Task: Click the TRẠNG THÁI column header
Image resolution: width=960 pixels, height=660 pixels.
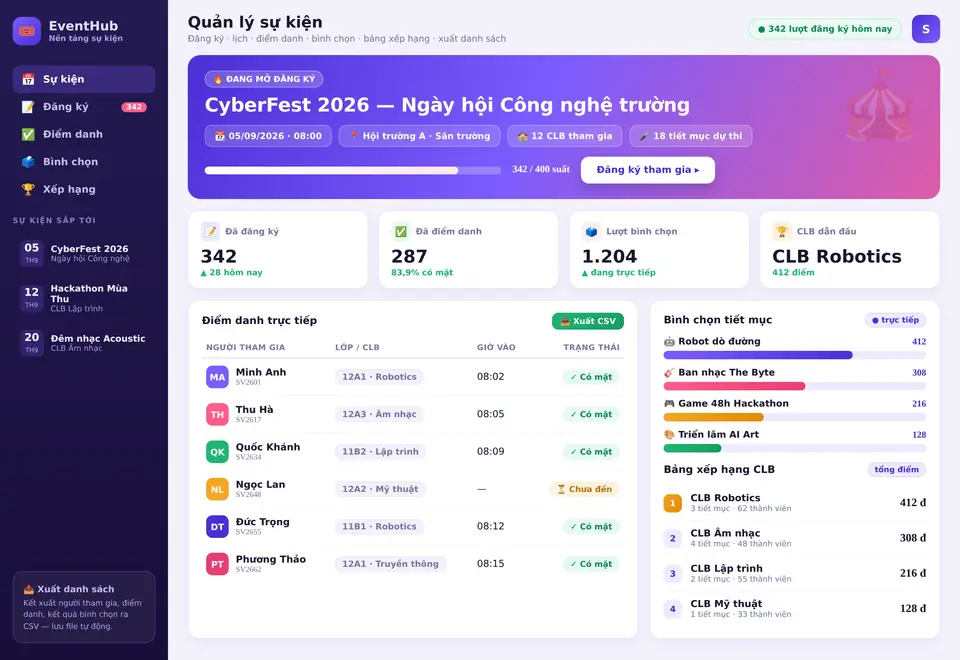Action: click(591, 347)
